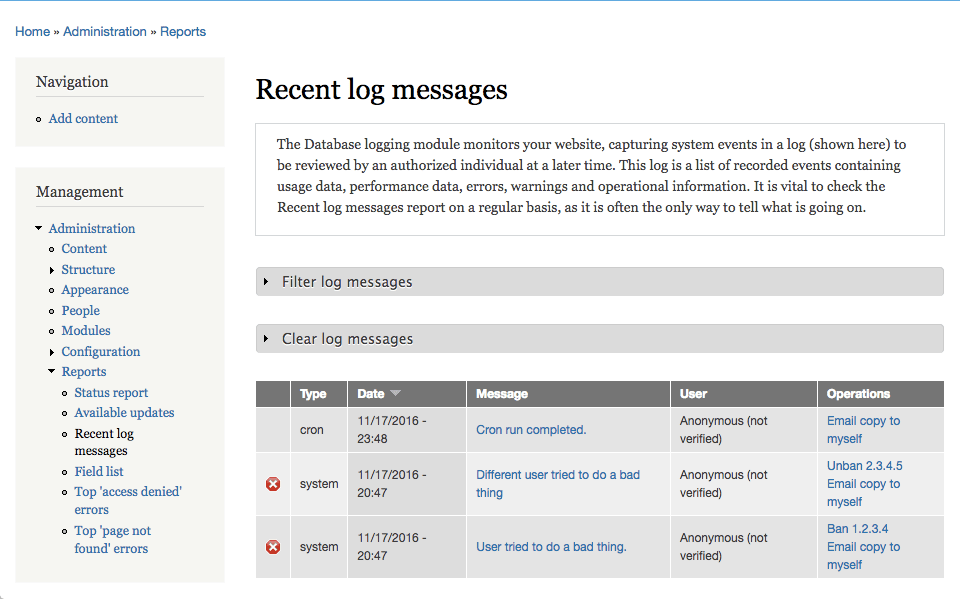Collapse the Reports menu arrow
Screen dimensions: 960x599
[51, 371]
